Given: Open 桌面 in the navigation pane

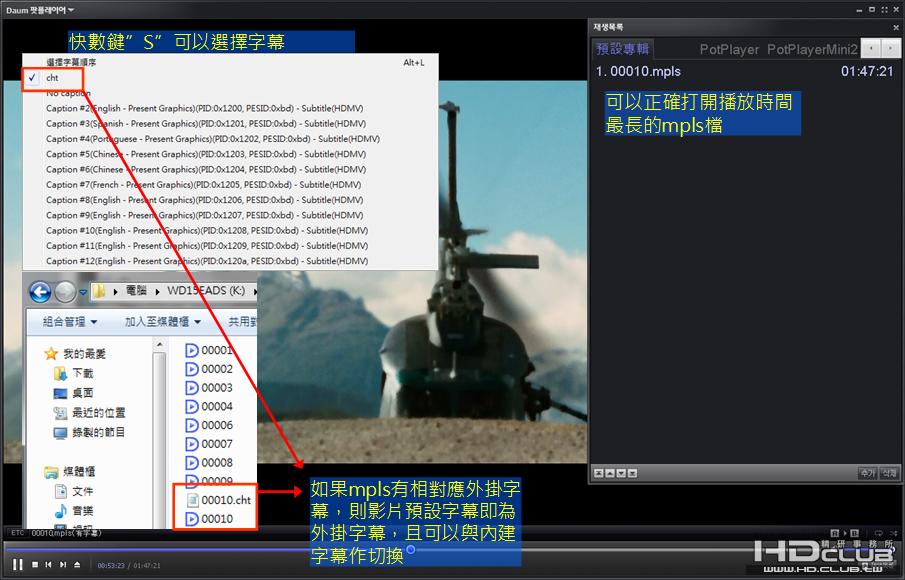Looking at the screenshot, I should pyautogui.click(x=73, y=393).
